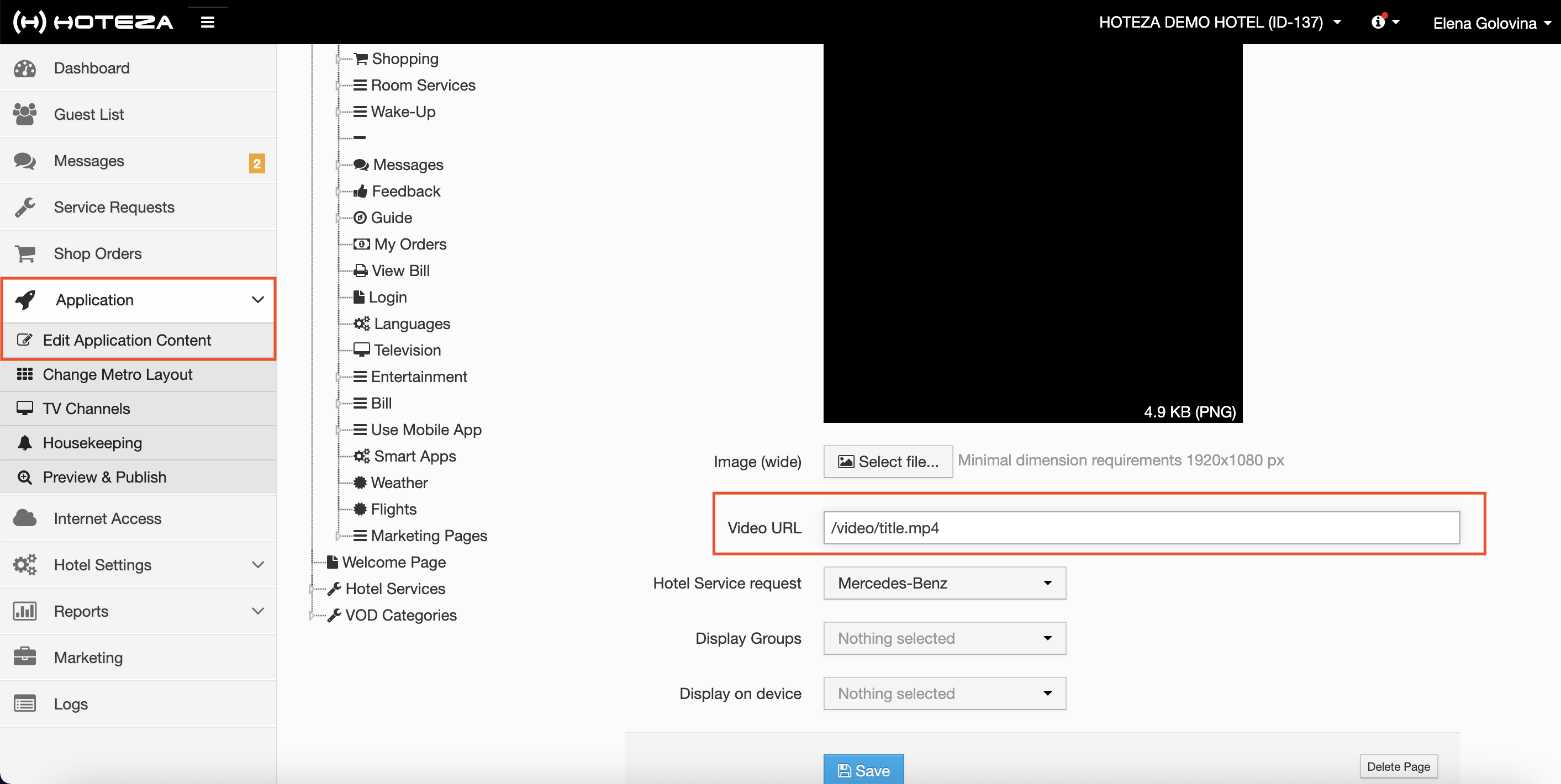Toggle the hamburger menu in top bar

[207, 23]
